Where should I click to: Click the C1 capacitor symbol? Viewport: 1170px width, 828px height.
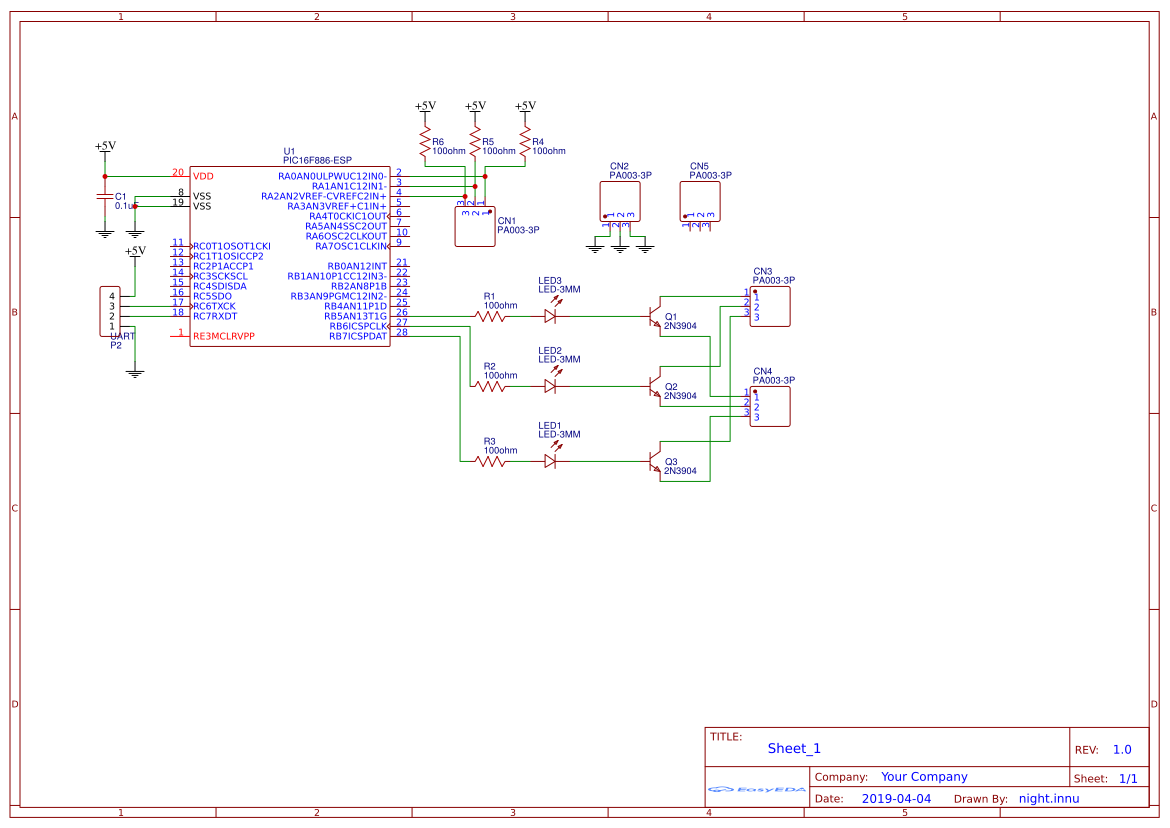click(105, 198)
